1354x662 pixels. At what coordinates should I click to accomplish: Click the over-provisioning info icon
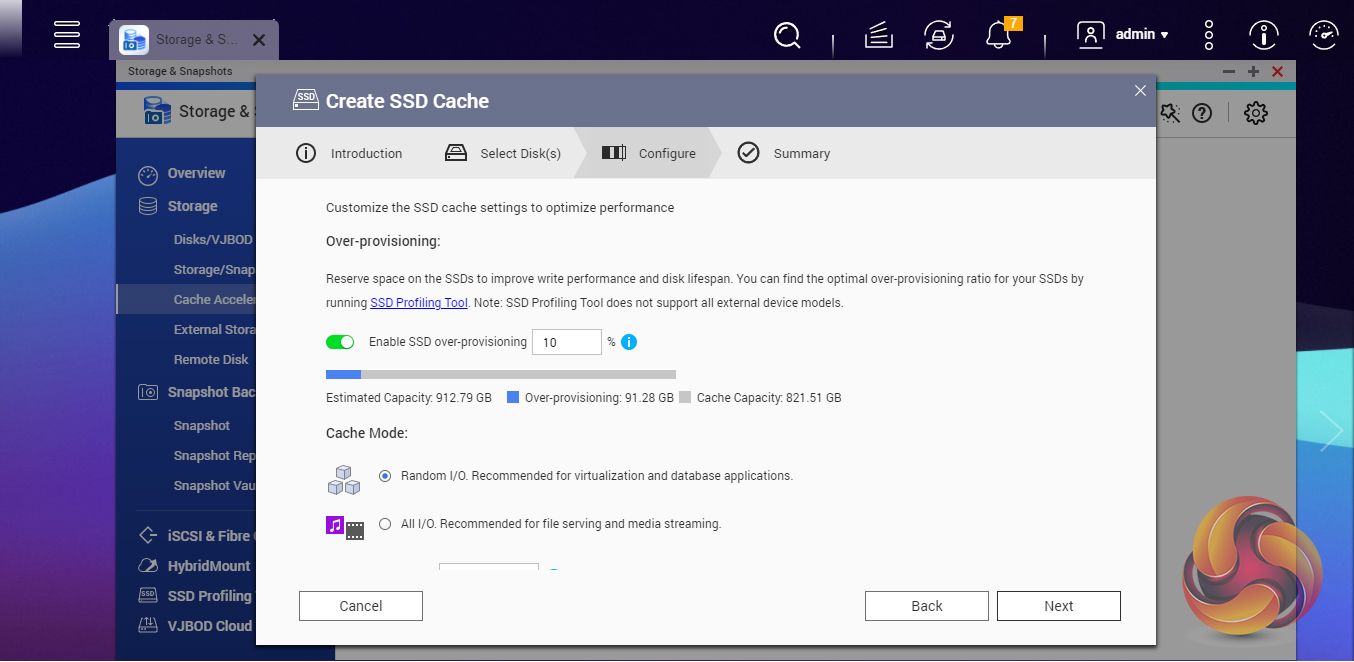629,342
